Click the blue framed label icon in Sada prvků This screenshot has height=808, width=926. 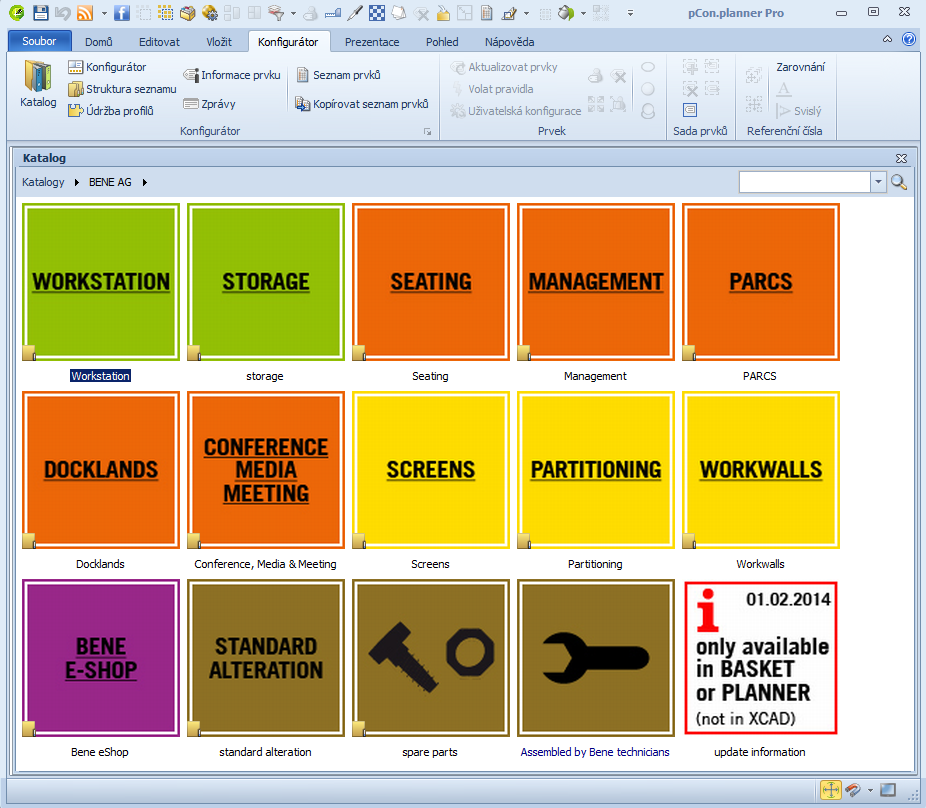pyautogui.click(x=690, y=110)
